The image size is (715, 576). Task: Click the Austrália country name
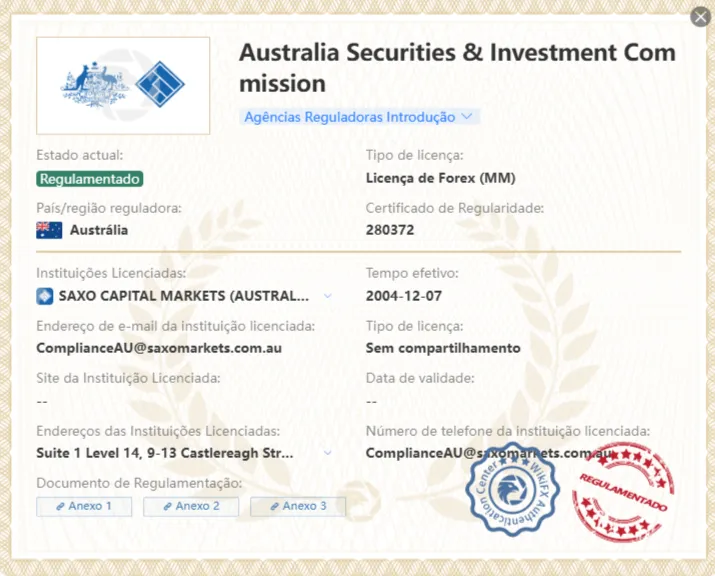click(x=99, y=230)
